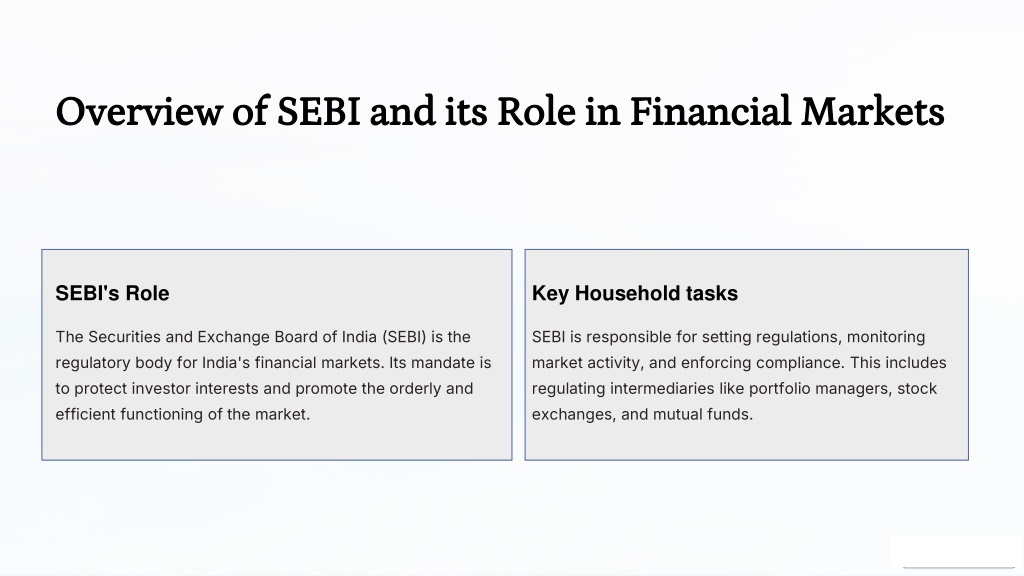Click "portfolio managers" in the right card
Screen dimensions: 1024x576
[x=819, y=389]
